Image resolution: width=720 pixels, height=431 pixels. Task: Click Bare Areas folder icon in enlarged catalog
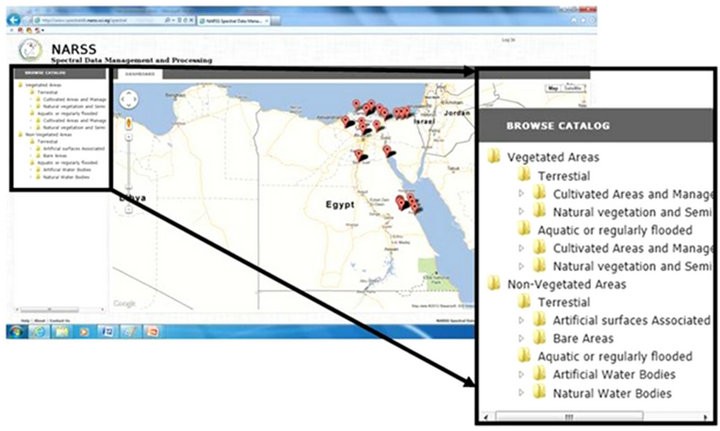click(540, 337)
